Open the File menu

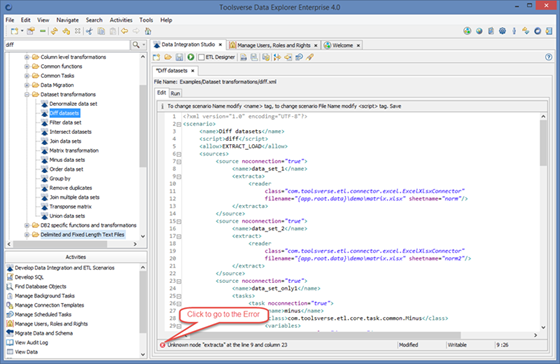[x=10, y=20]
